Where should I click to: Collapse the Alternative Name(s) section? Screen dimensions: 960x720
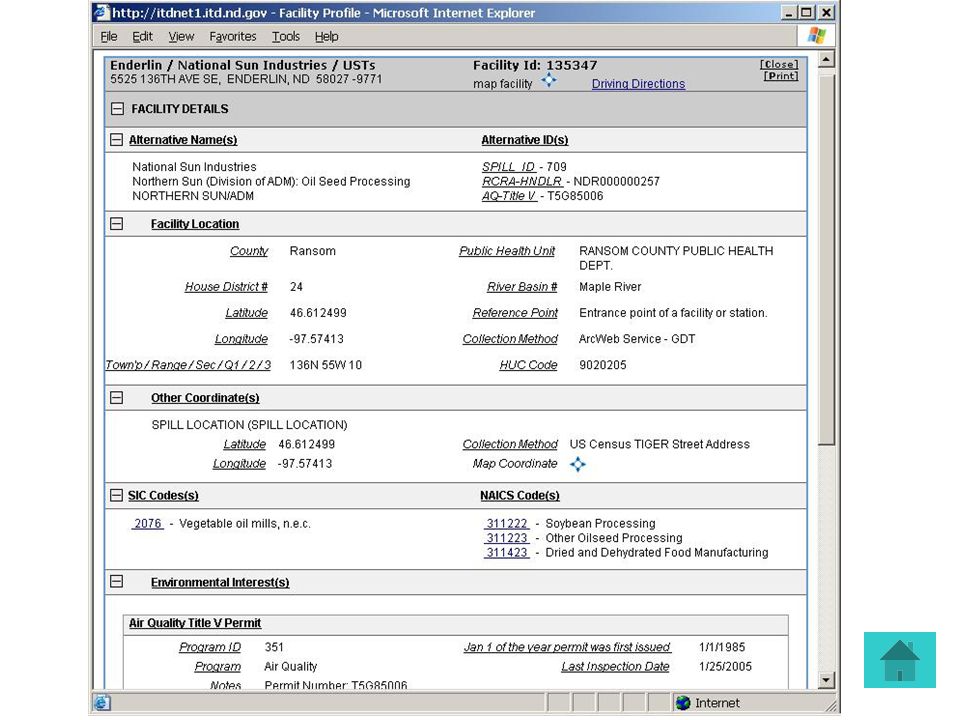[116, 140]
